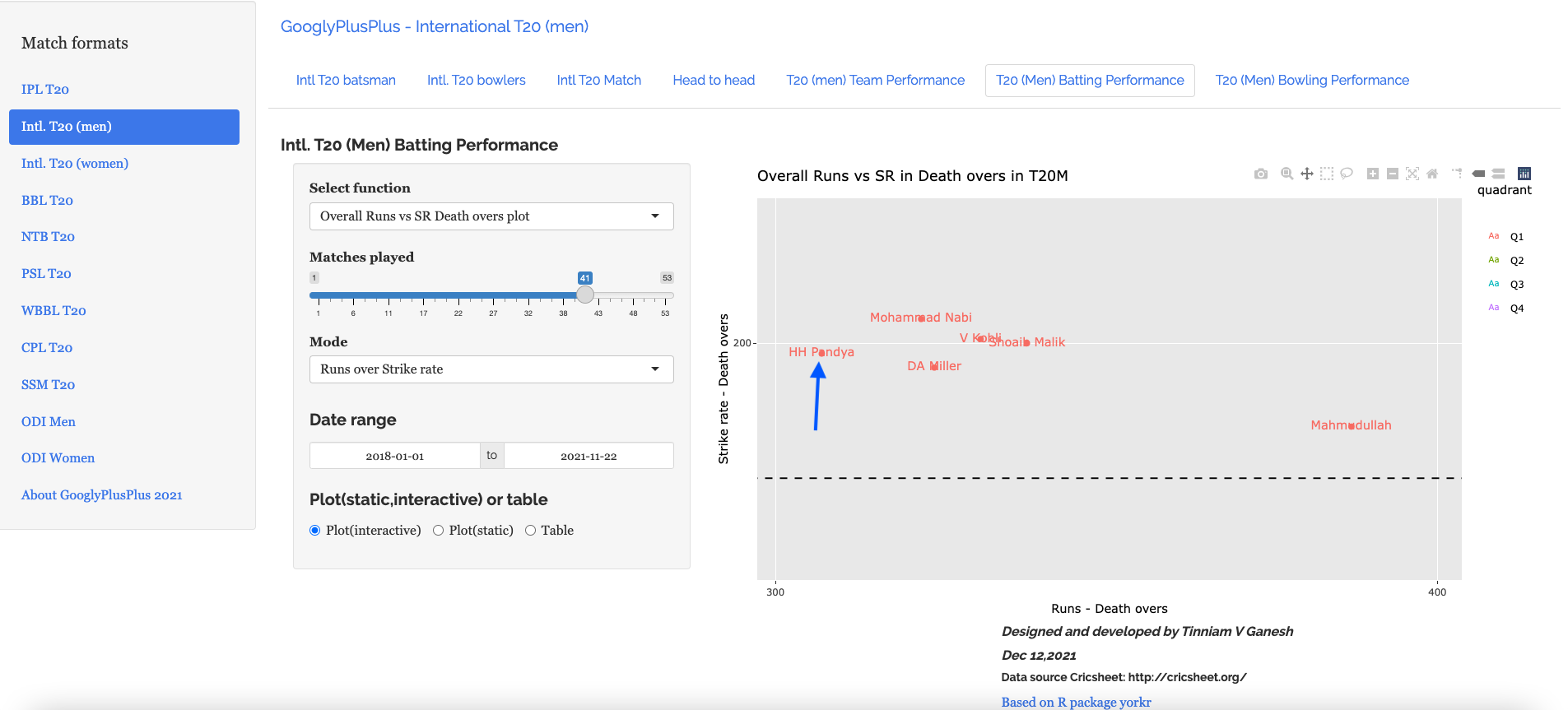Click the start date field 2018-01-01
The height and width of the screenshot is (710, 1568).
click(x=394, y=456)
